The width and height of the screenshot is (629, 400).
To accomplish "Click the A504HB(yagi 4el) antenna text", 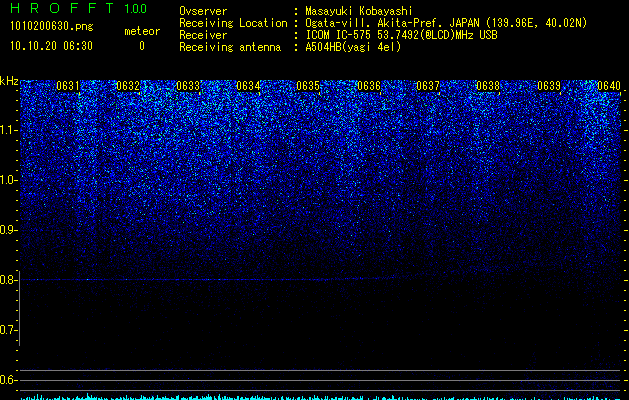I will click(353, 47).
